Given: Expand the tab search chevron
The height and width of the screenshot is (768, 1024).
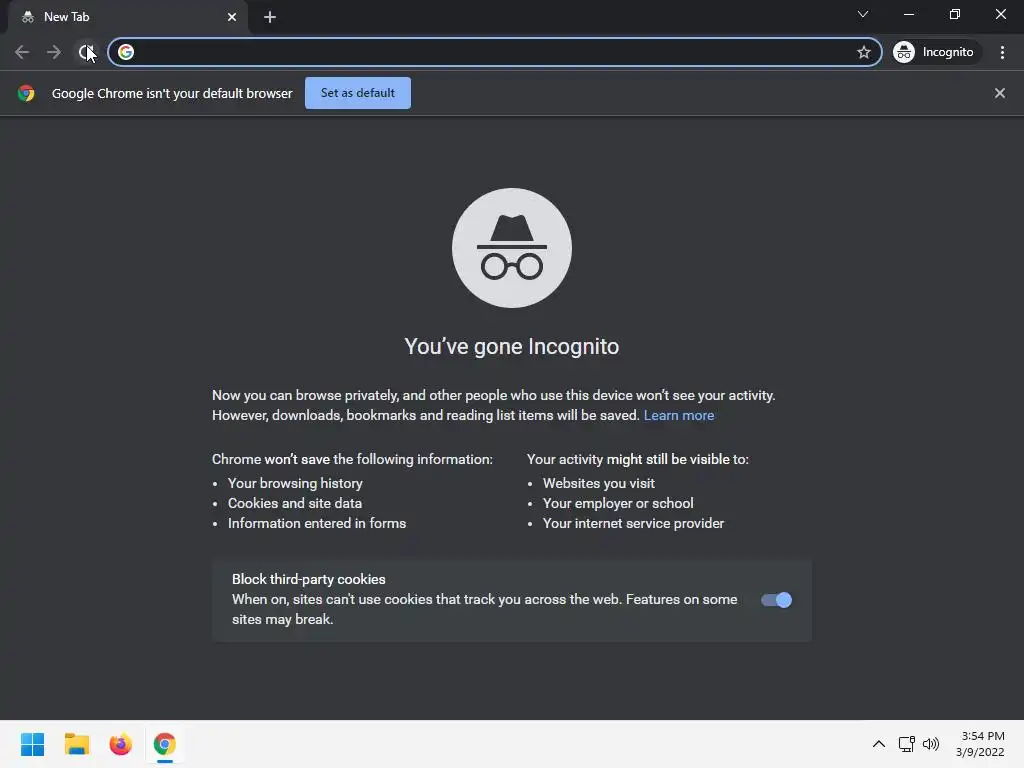Looking at the screenshot, I should click(863, 14).
